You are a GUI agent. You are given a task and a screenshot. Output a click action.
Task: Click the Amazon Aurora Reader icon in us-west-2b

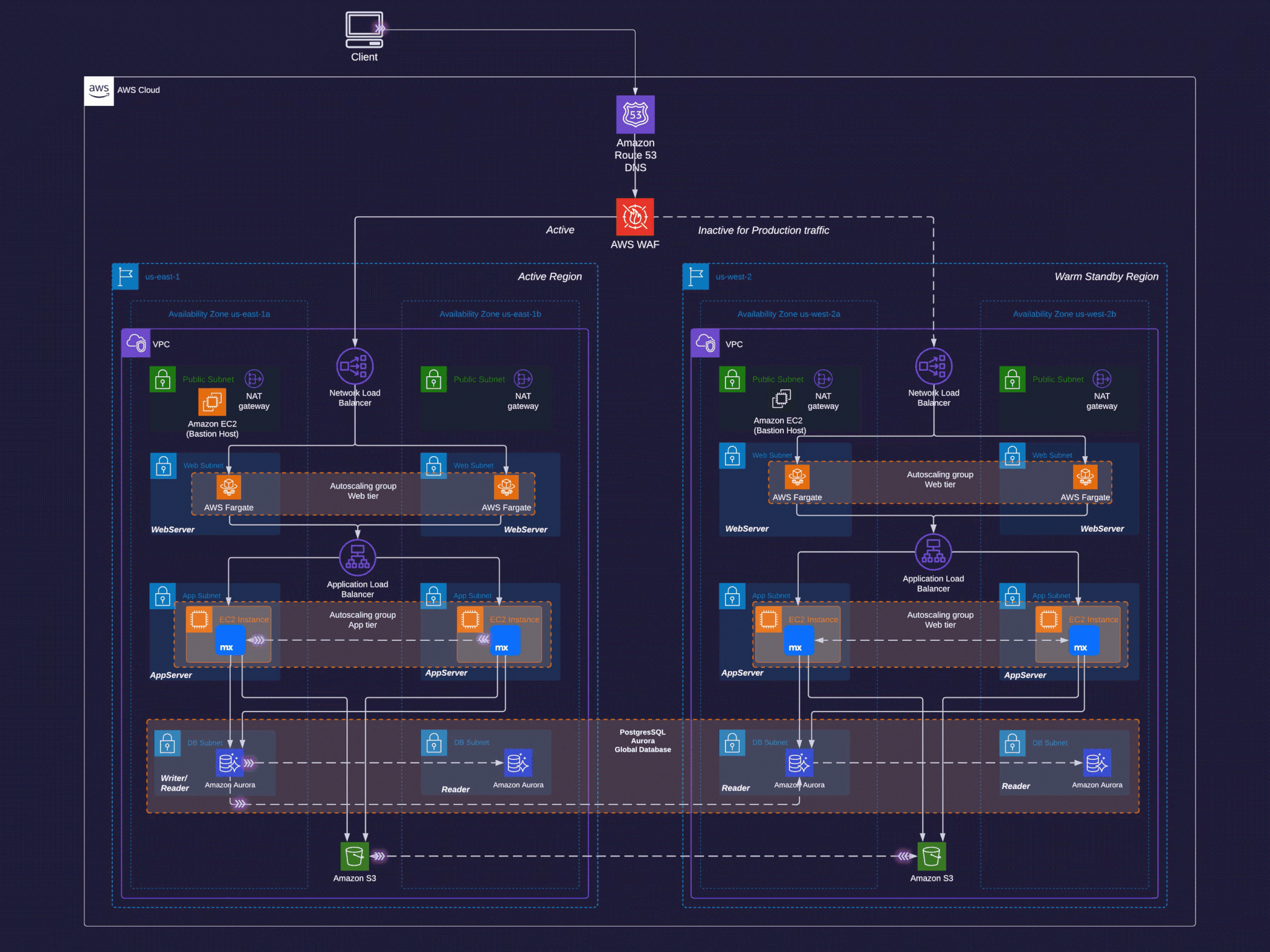click(x=1096, y=763)
